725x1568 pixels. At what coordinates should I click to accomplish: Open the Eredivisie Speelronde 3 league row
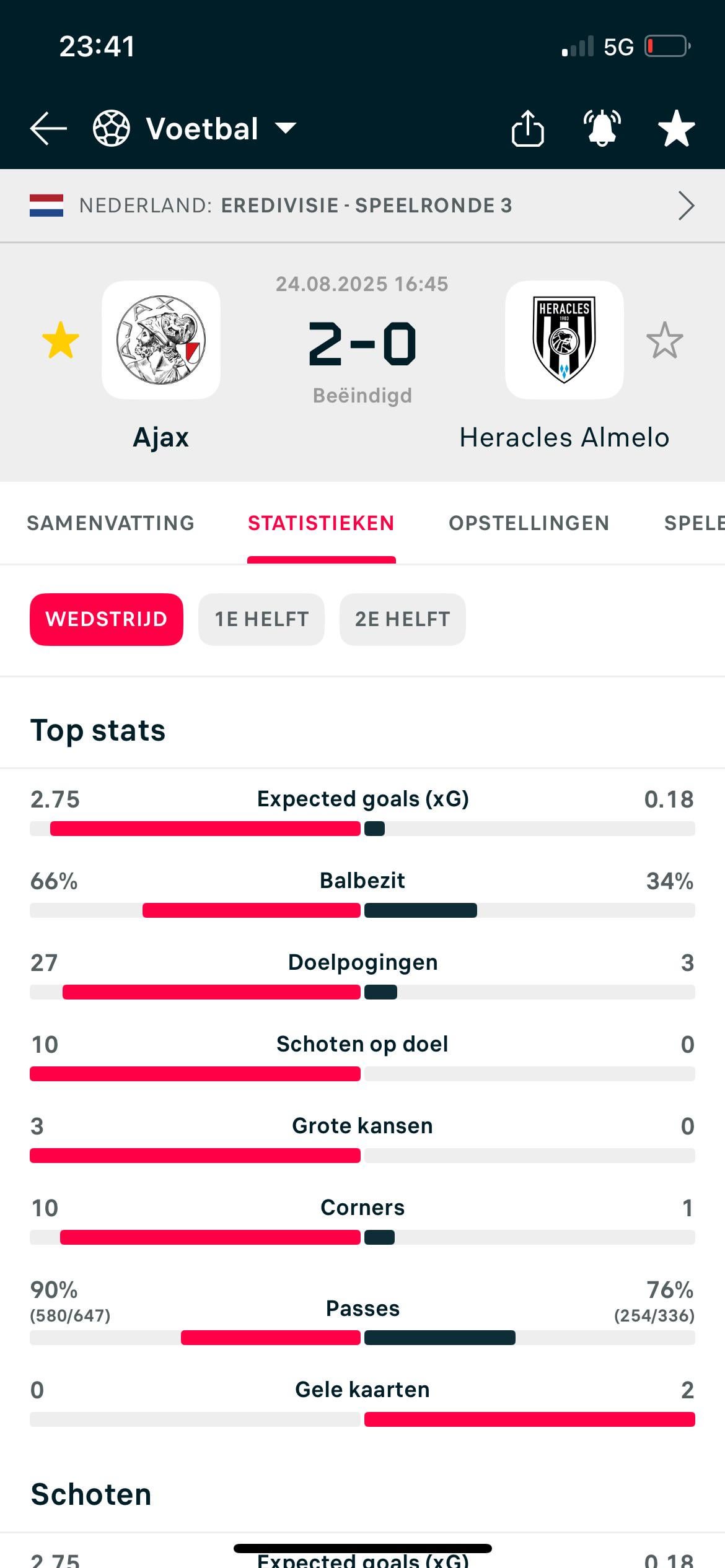click(x=366, y=206)
